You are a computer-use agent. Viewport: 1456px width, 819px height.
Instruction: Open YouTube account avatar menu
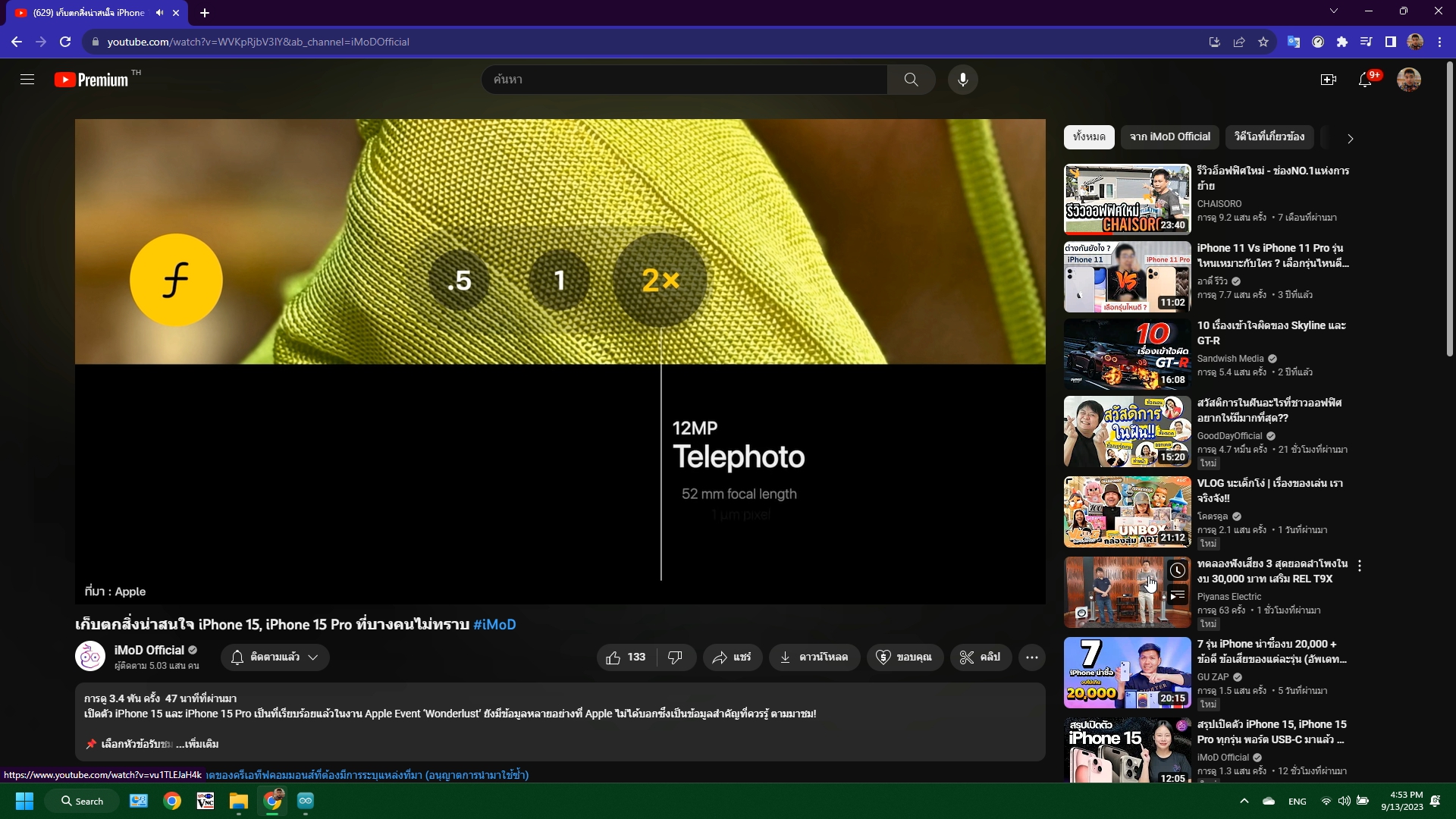click(x=1409, y=80)
